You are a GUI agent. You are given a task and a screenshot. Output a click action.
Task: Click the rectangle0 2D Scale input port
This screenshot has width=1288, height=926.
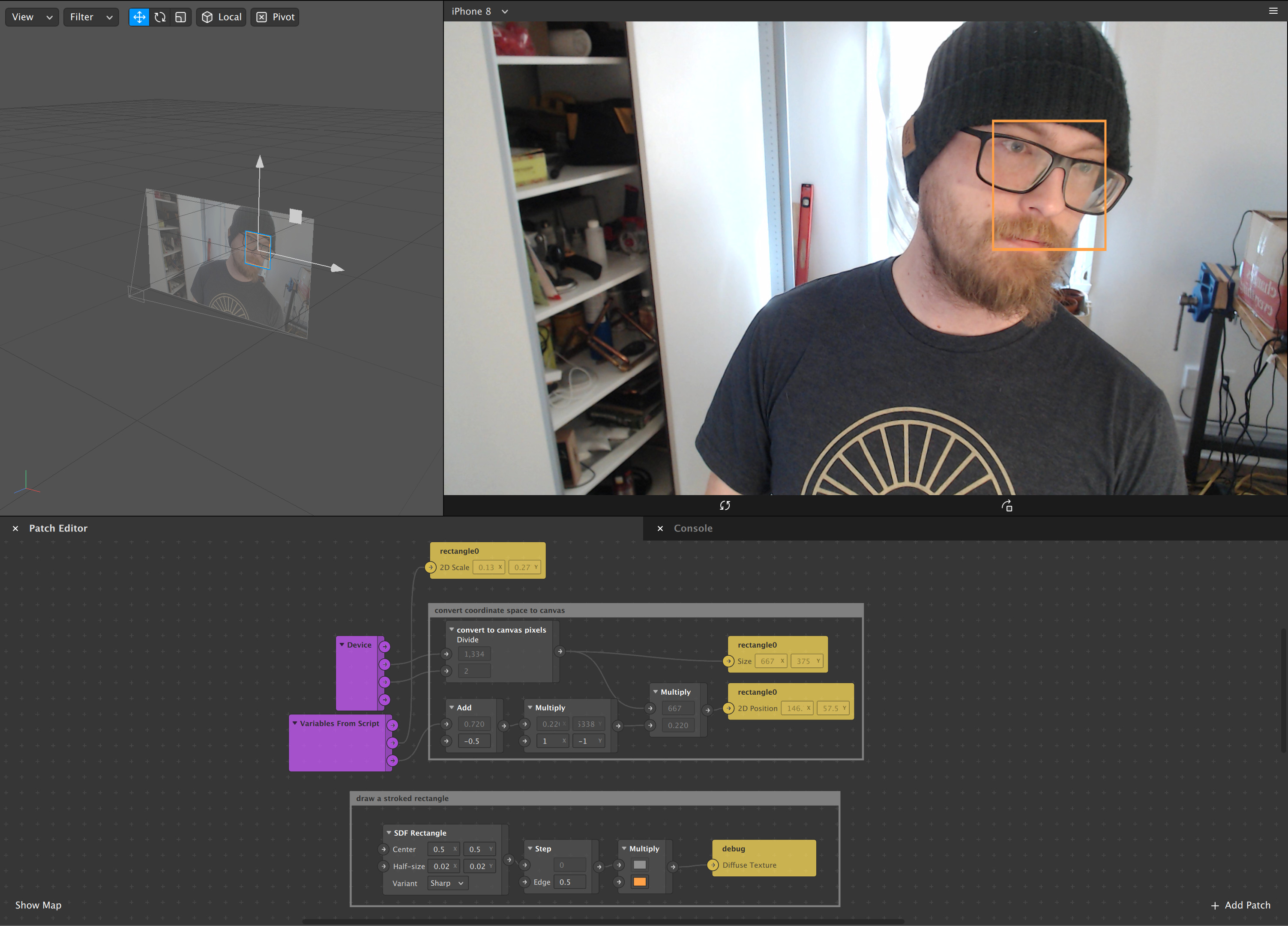(x=431, y=567)
